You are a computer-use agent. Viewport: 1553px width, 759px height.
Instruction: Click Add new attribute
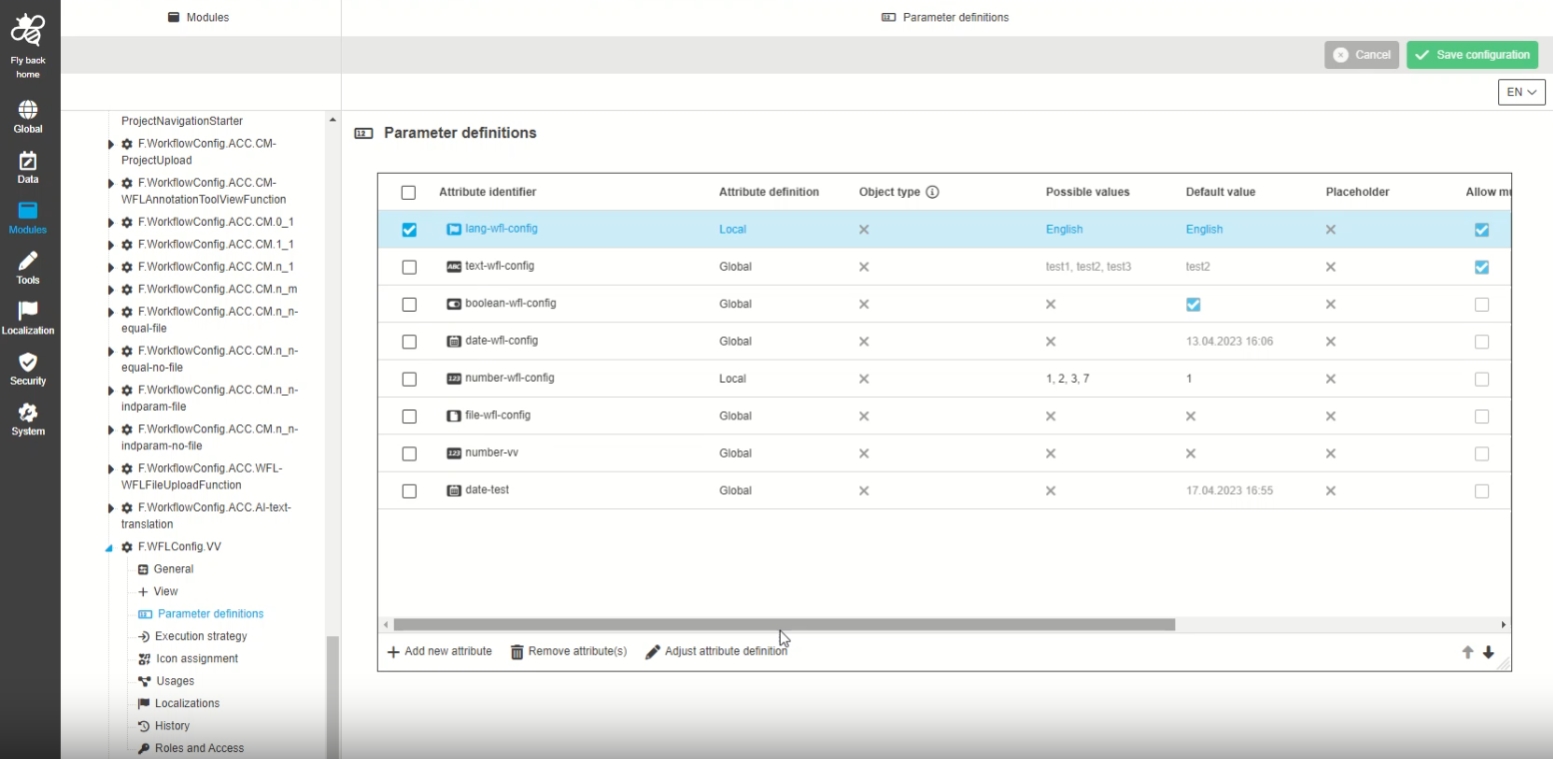click(439, 652)
